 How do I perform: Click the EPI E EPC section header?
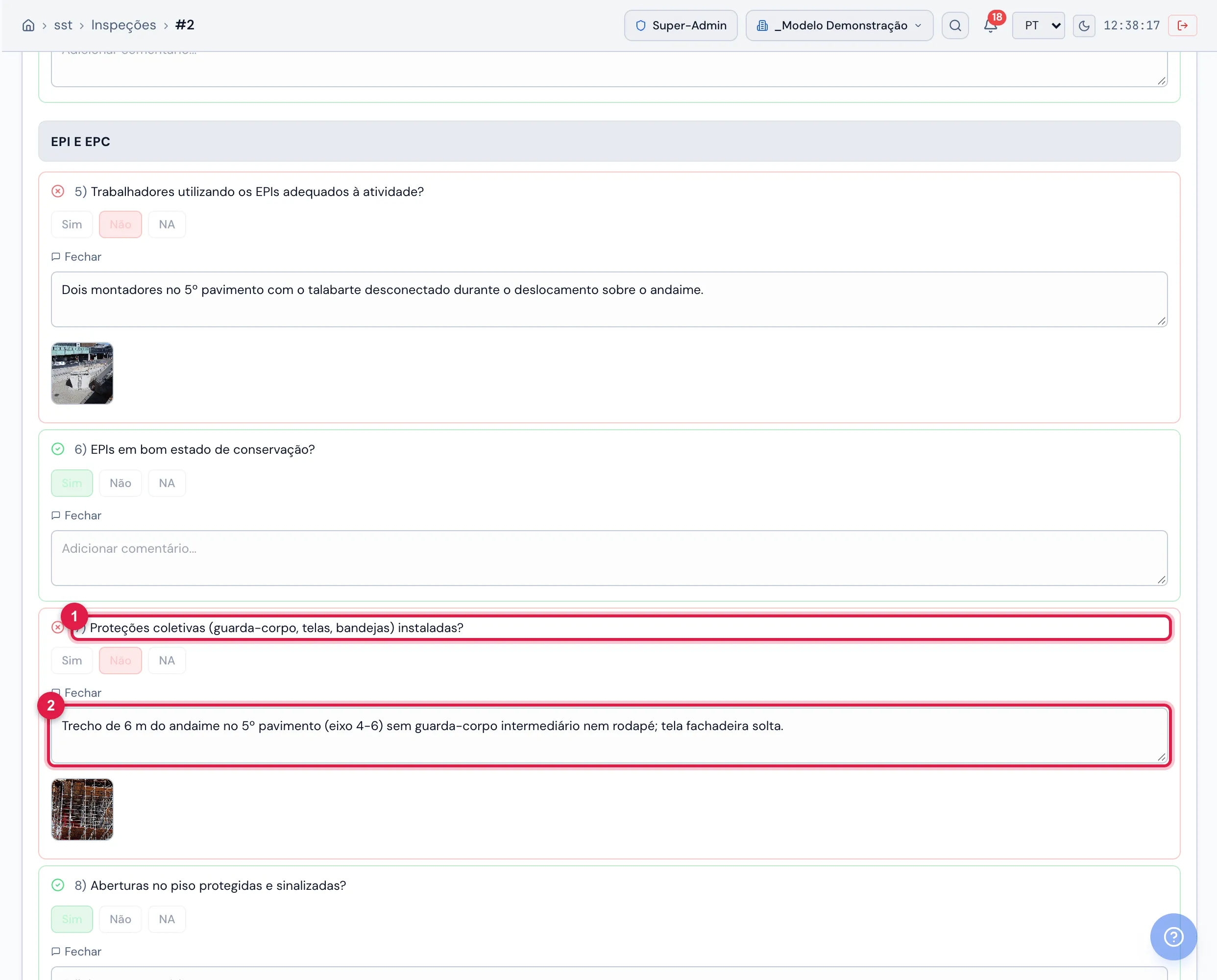tap(609, 141)
